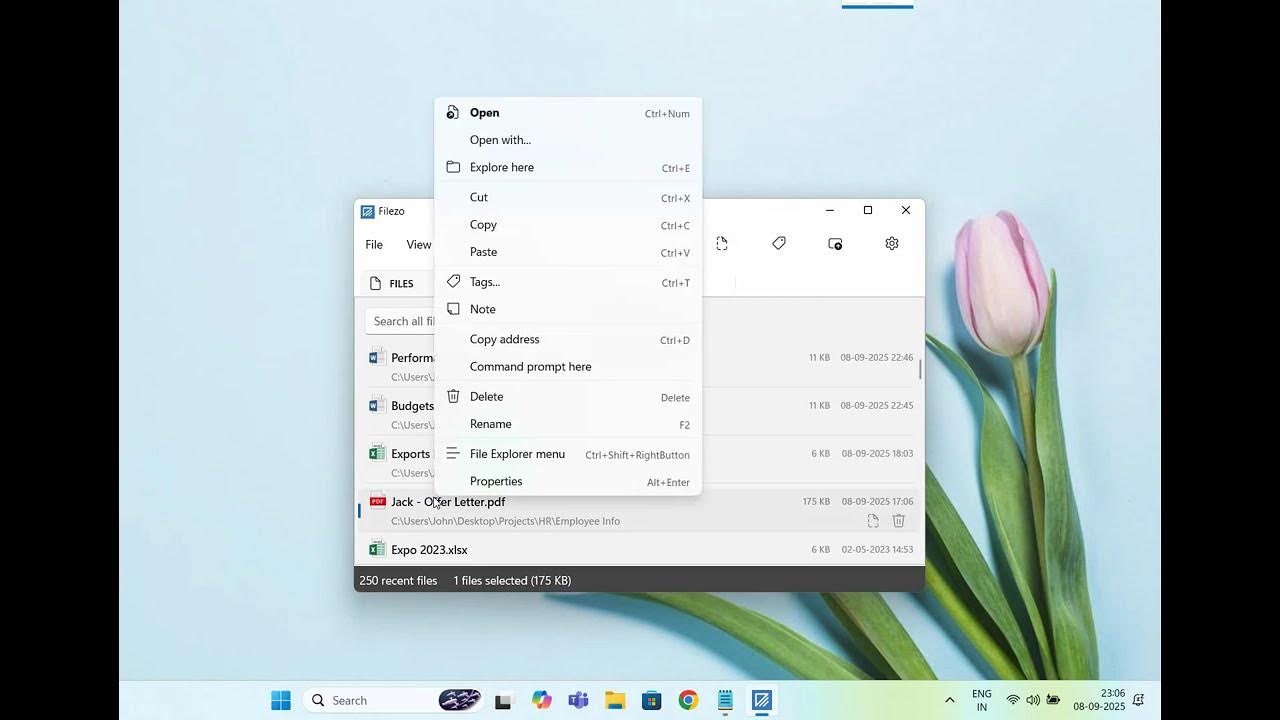
Task: Click the tag icon in Filezo toolbar
Action: coord(779,244)
